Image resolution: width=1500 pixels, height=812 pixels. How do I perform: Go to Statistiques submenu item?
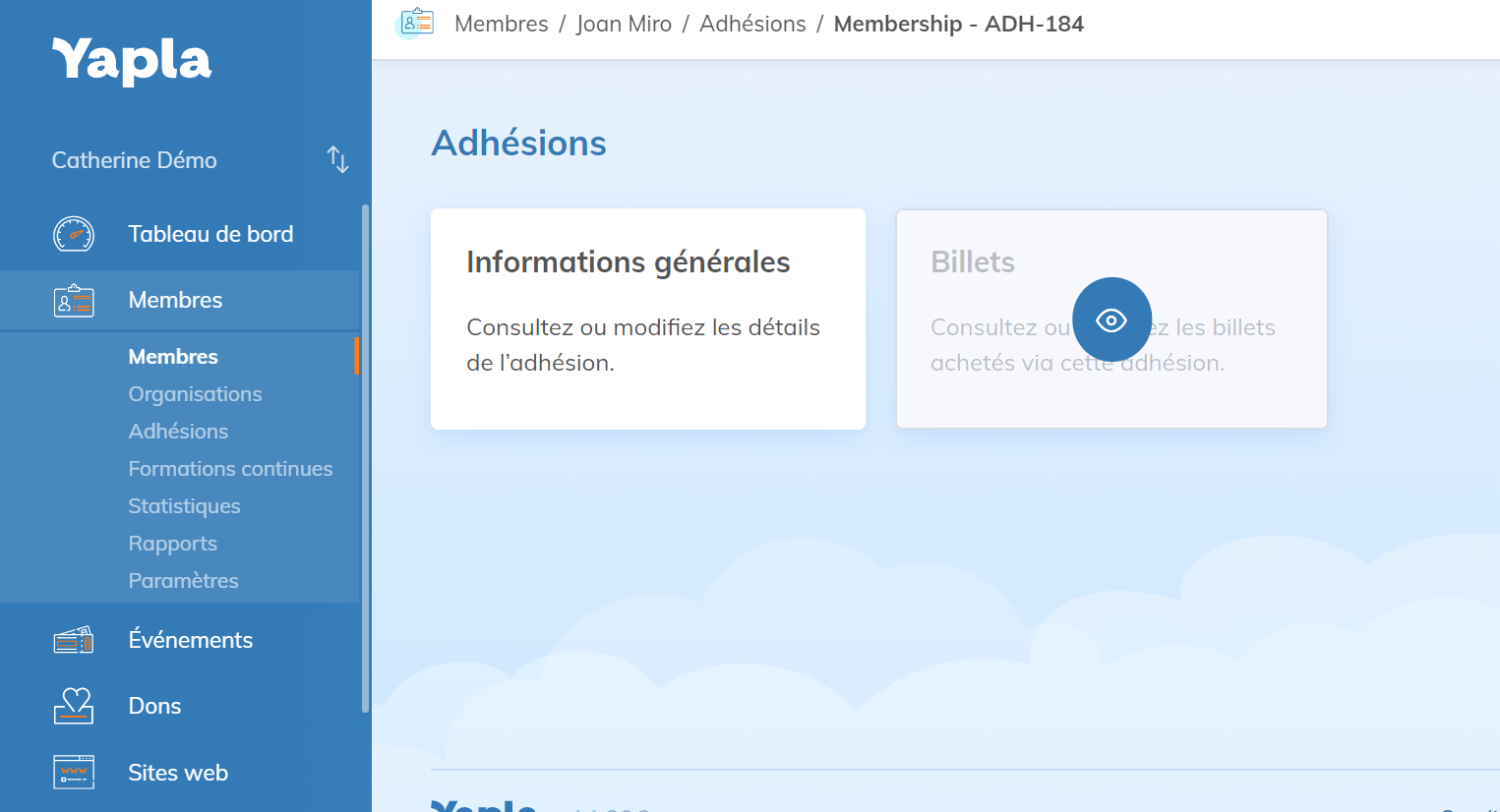coord(184,506)
